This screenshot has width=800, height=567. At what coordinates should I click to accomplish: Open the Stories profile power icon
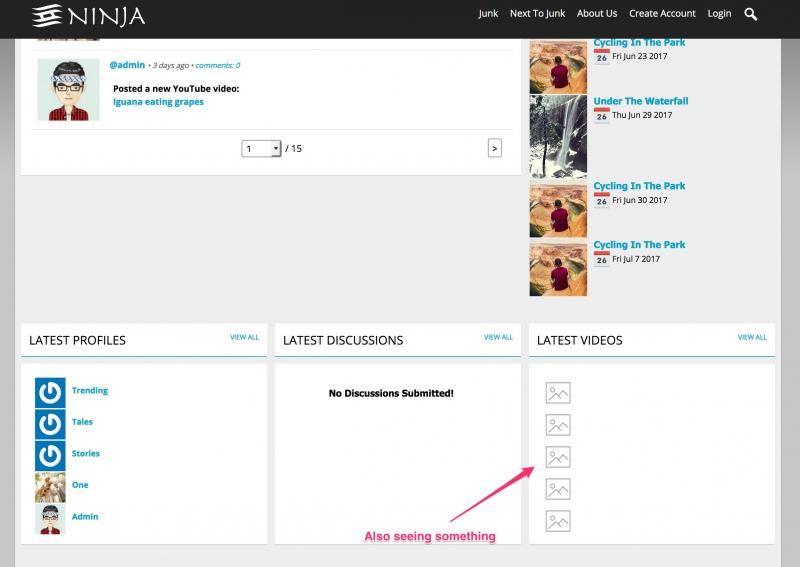(x=50, y=455)
